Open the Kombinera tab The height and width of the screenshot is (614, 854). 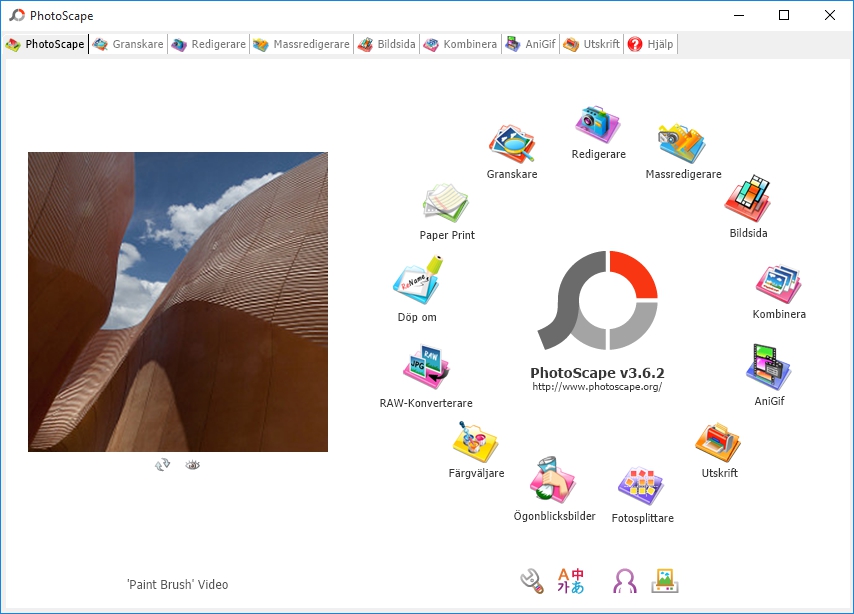[x=460, y=44]
